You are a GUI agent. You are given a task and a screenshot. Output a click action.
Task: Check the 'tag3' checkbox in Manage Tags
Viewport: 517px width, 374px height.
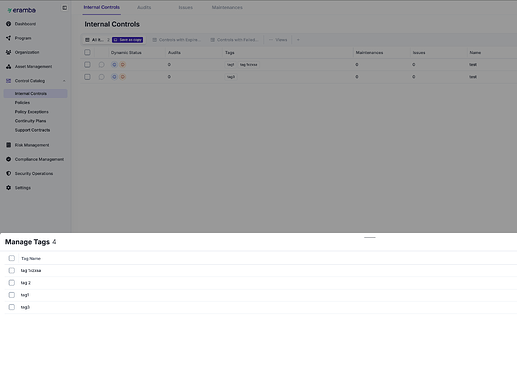pos(12,307)
